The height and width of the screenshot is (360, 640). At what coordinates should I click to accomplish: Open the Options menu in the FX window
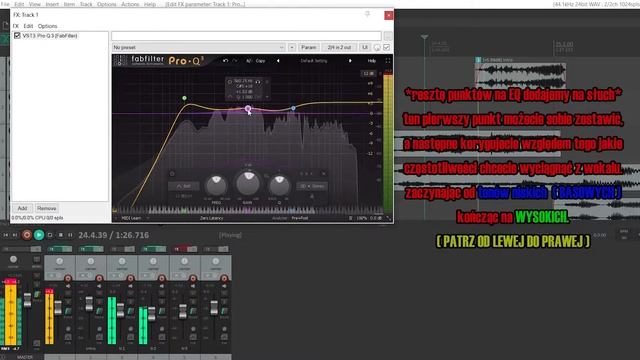tap(47, 26)
